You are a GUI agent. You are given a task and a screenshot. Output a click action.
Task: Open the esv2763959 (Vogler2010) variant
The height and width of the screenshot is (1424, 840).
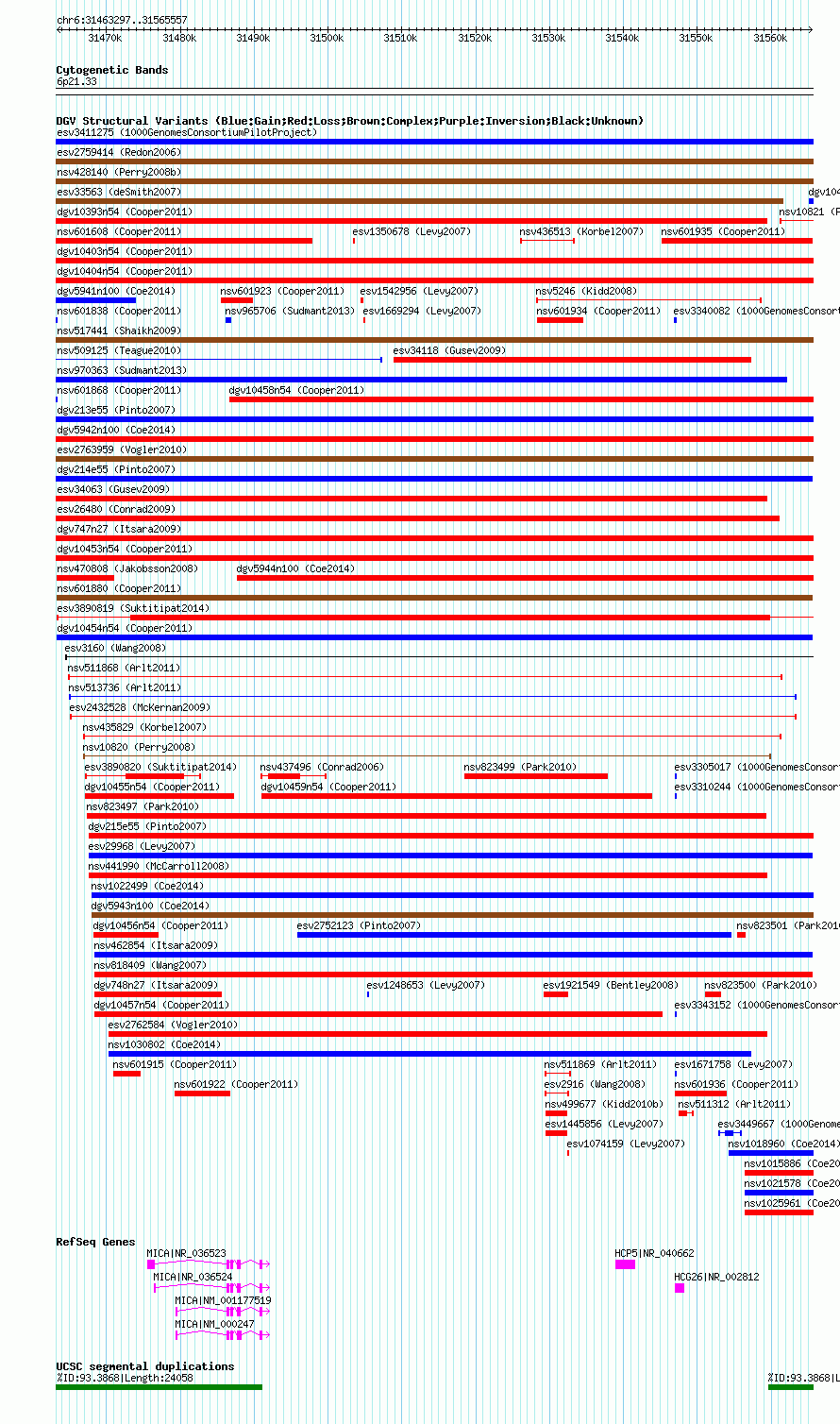point(122,450)
